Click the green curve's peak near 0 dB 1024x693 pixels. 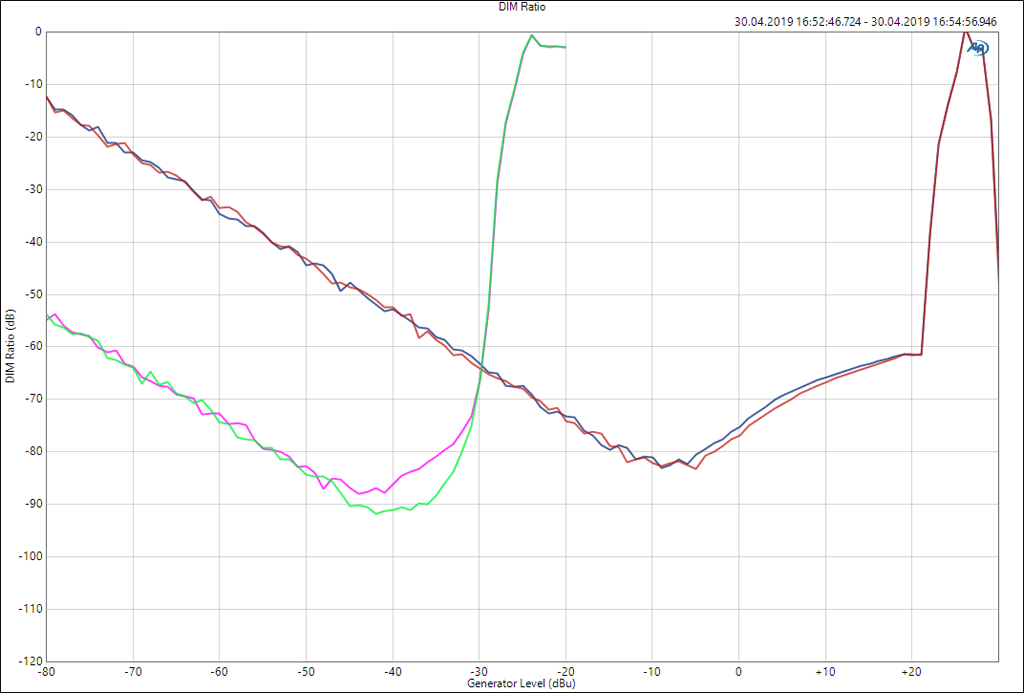[531, 36]
